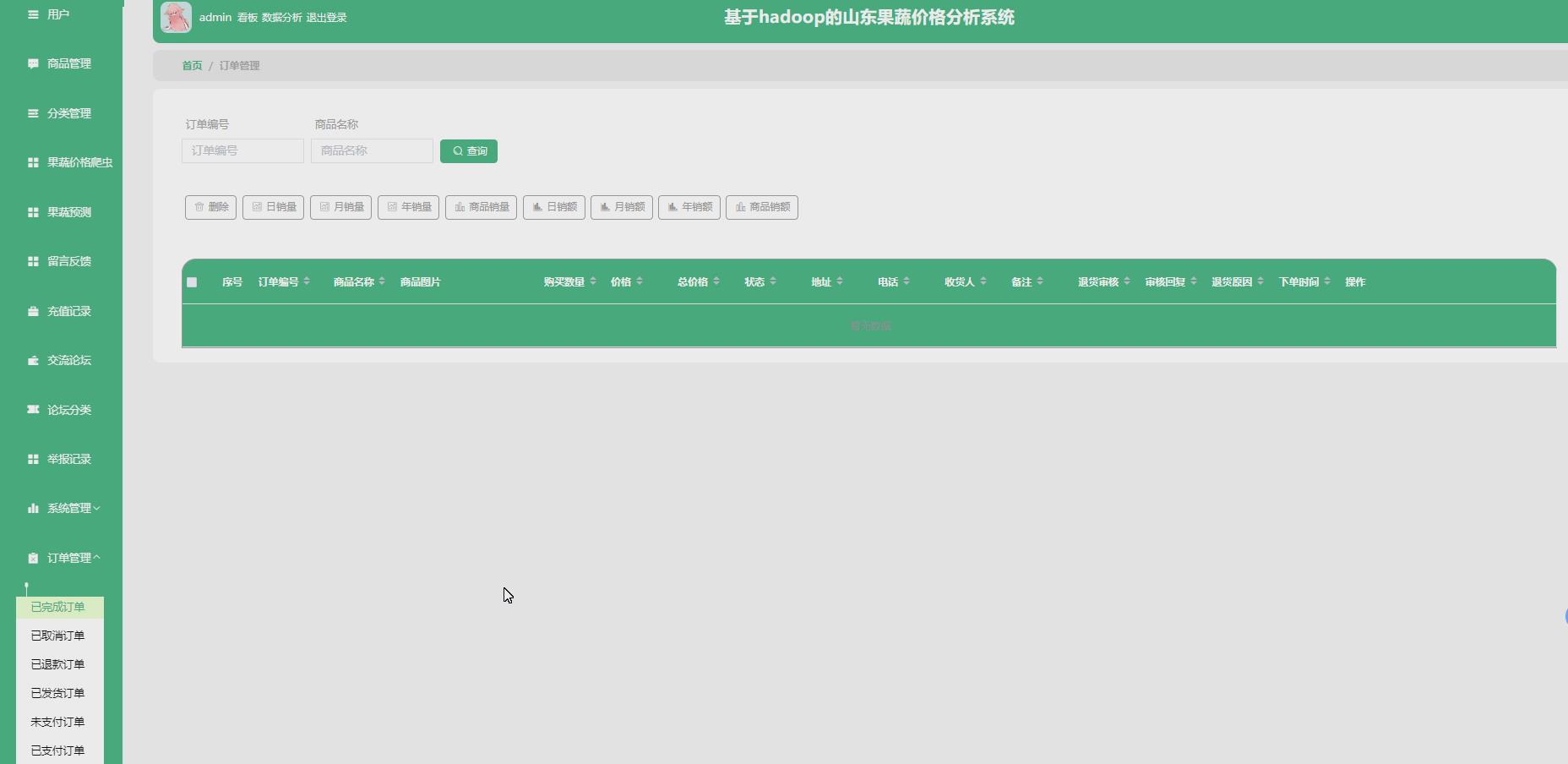Click the admin avatar image
This screenshot has height=764, width=1568.
coord(176,17)
